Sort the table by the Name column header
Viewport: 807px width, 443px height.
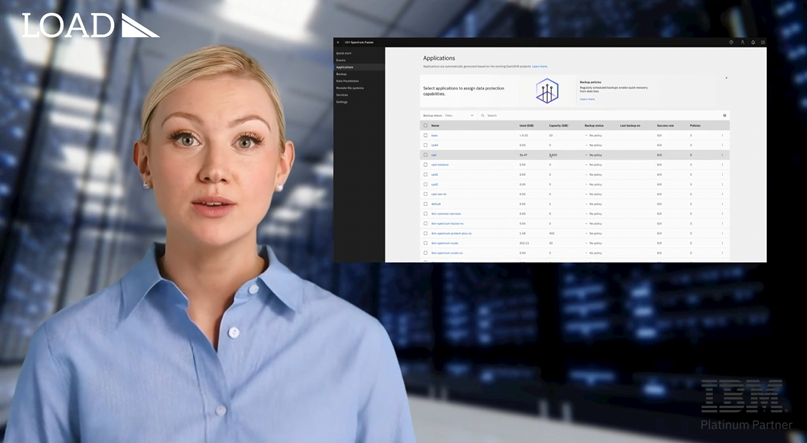click(x=436, y=125)
